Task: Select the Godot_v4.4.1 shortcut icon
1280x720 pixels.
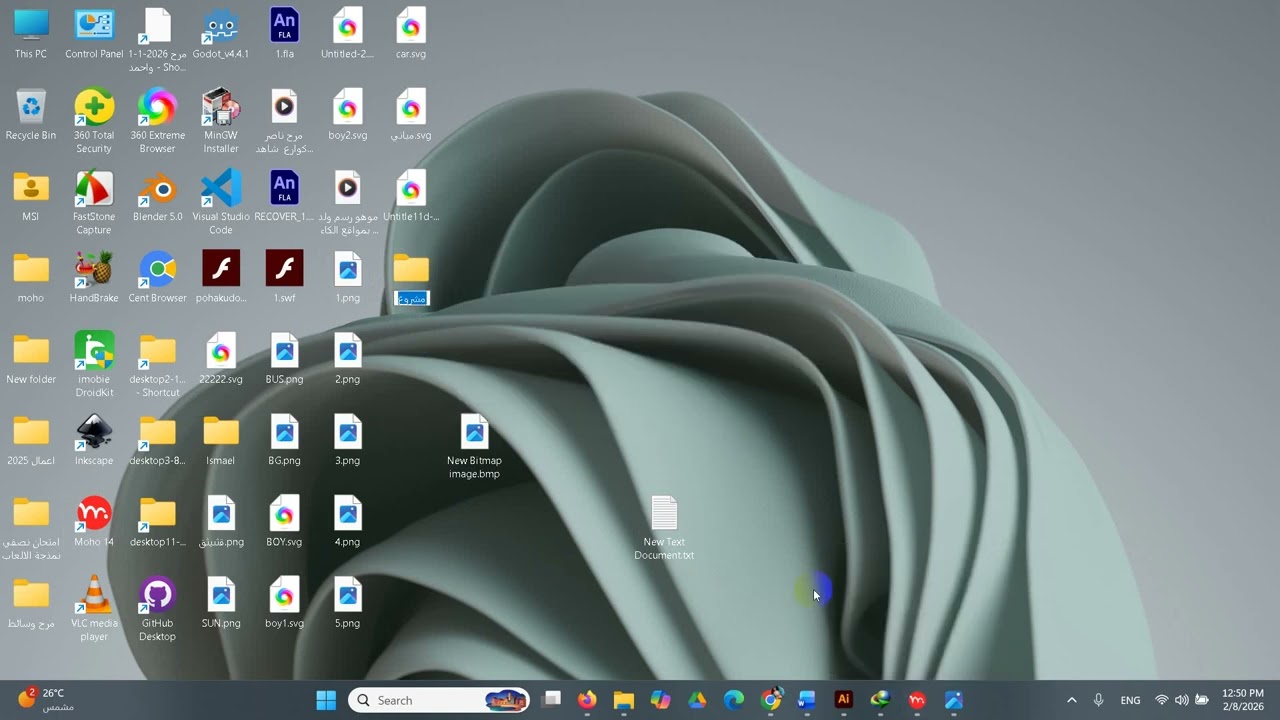Action: 221,26
